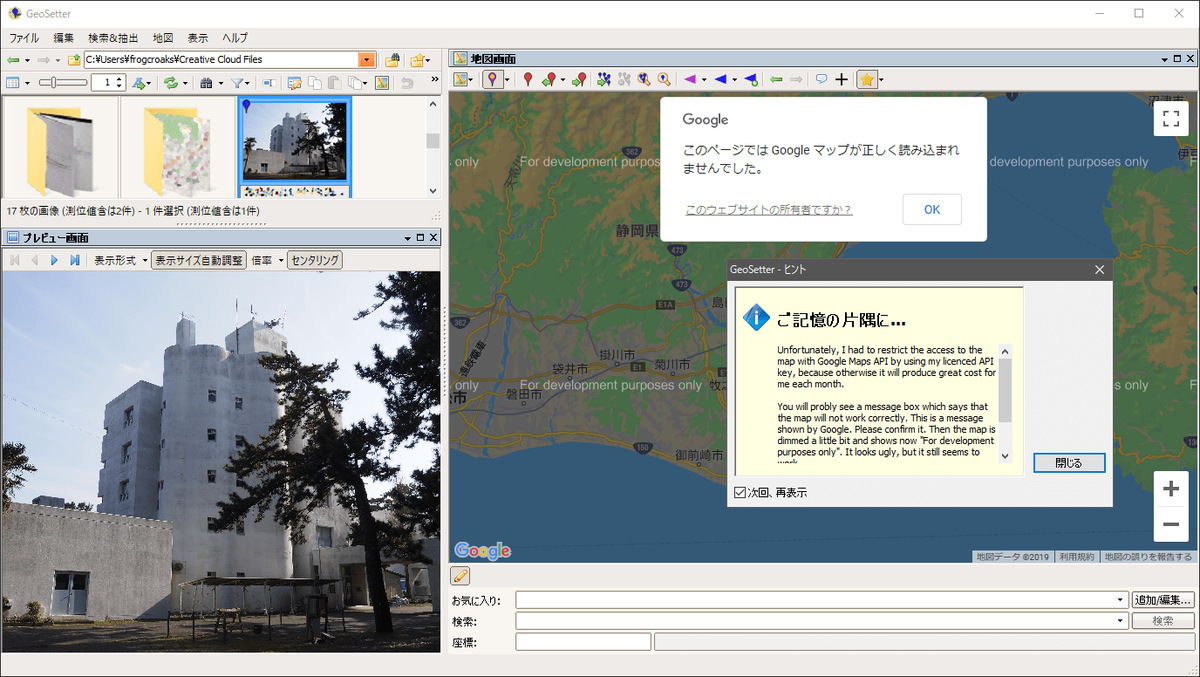This screenshot has height=677, width=1200.
Task: Open the ファイル menu
Action: coord(24,38)
